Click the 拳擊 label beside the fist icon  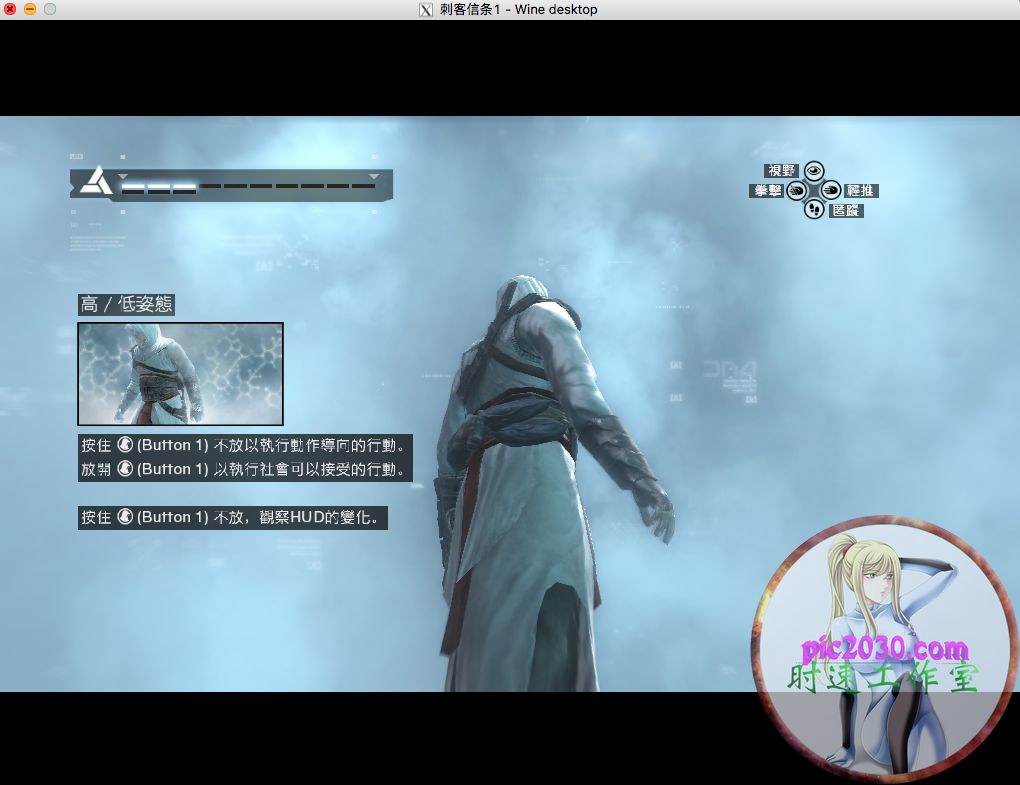click(766, 191)
